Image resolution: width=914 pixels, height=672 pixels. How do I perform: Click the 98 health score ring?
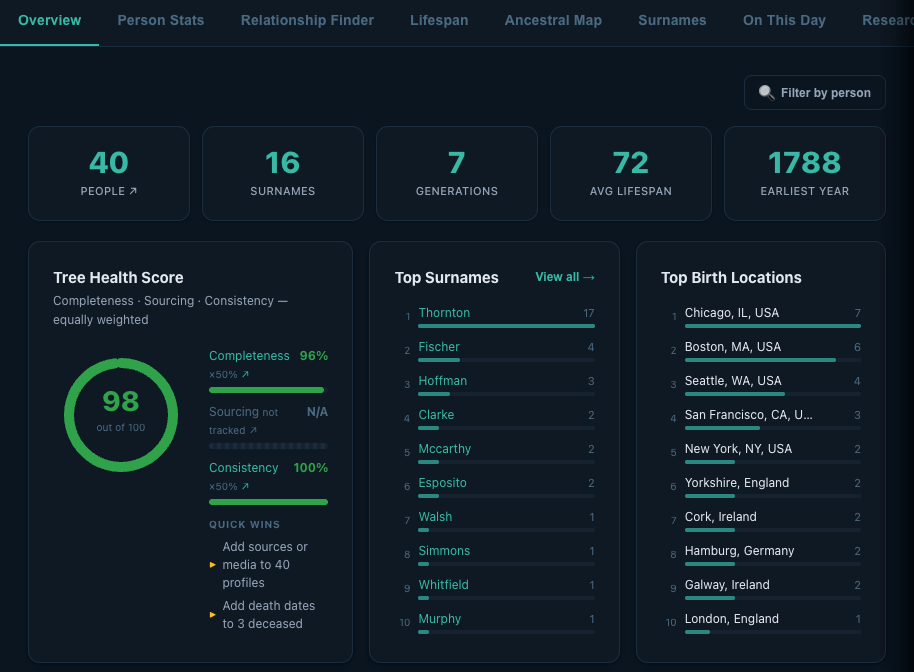click(x=121, y=415)
